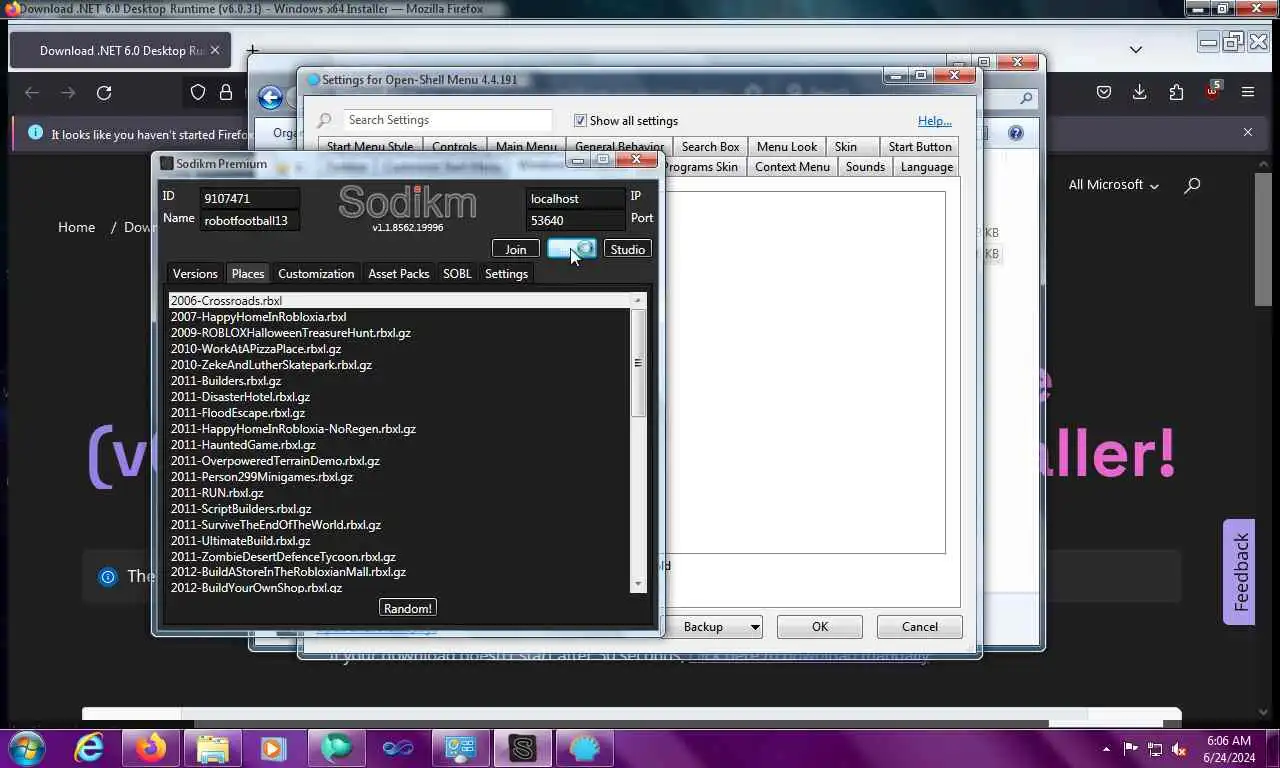The width and height of the screenshot is (1280, 768).
Task: Click the network tray icon
Action: click(1155, 749)
